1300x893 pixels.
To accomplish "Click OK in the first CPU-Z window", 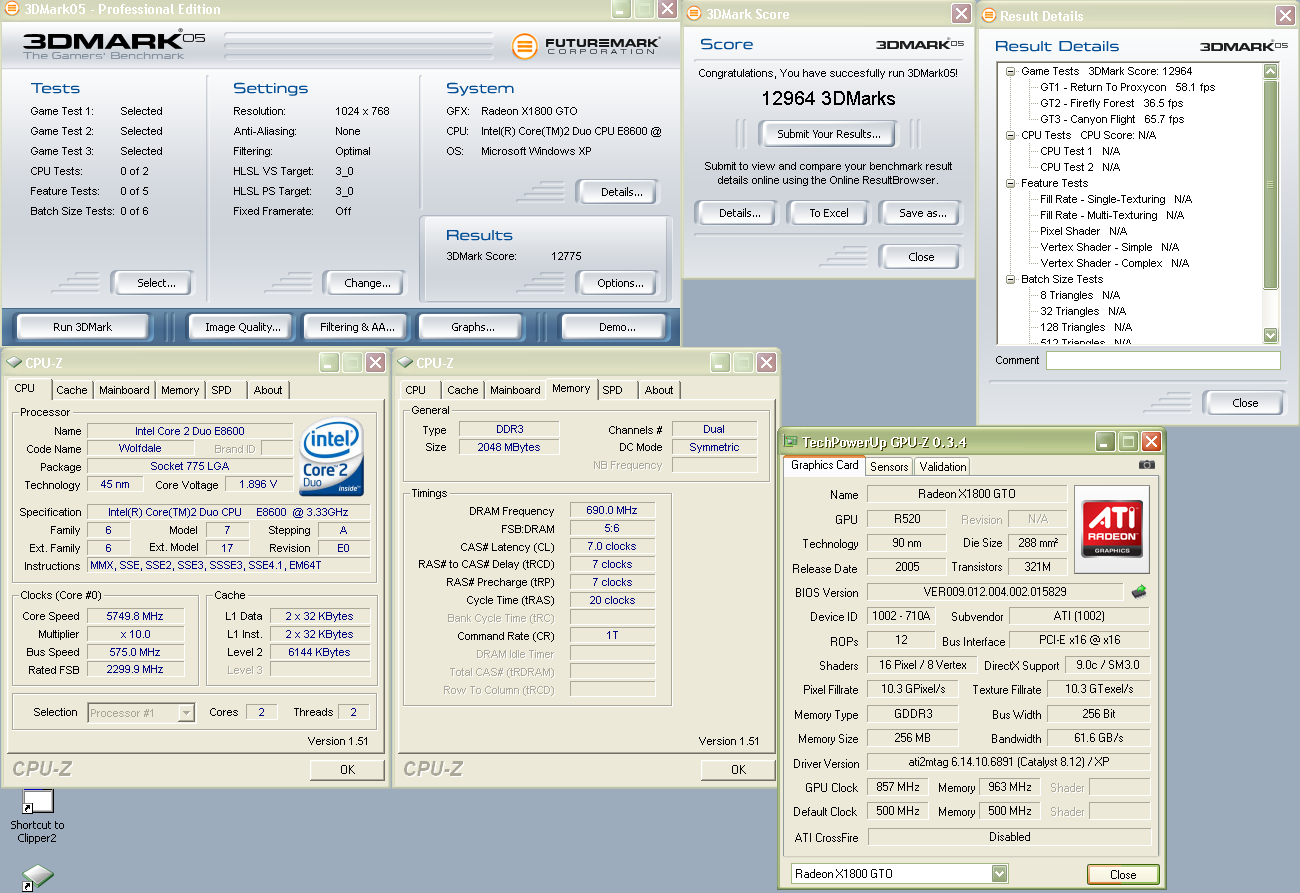I will (347, 770).
